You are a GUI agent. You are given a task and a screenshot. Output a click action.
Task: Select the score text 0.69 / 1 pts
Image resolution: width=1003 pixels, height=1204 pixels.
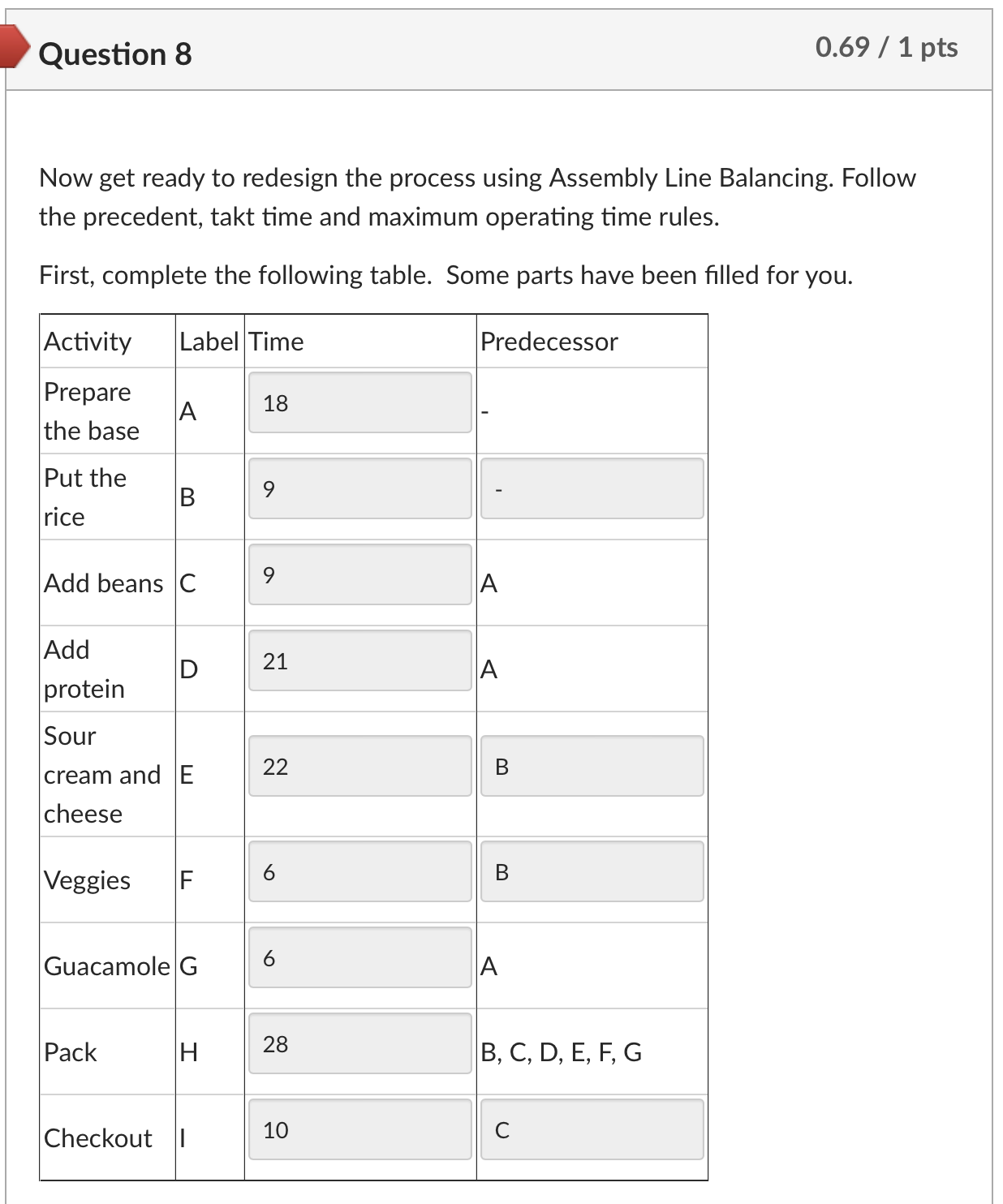(x=888, y=47)
